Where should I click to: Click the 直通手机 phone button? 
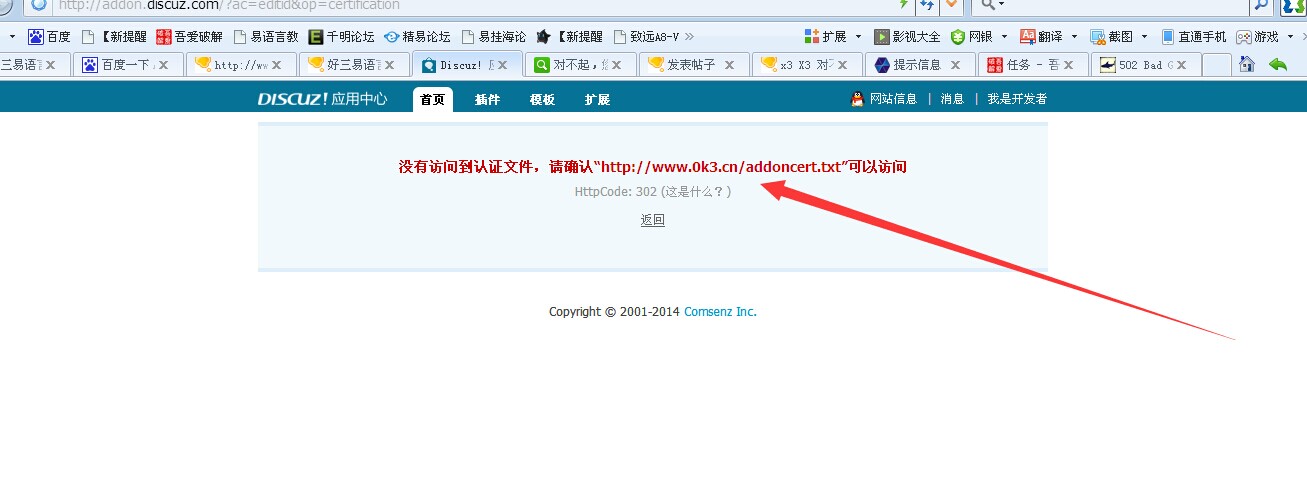pyautogui.click(x=1193, y=37)
